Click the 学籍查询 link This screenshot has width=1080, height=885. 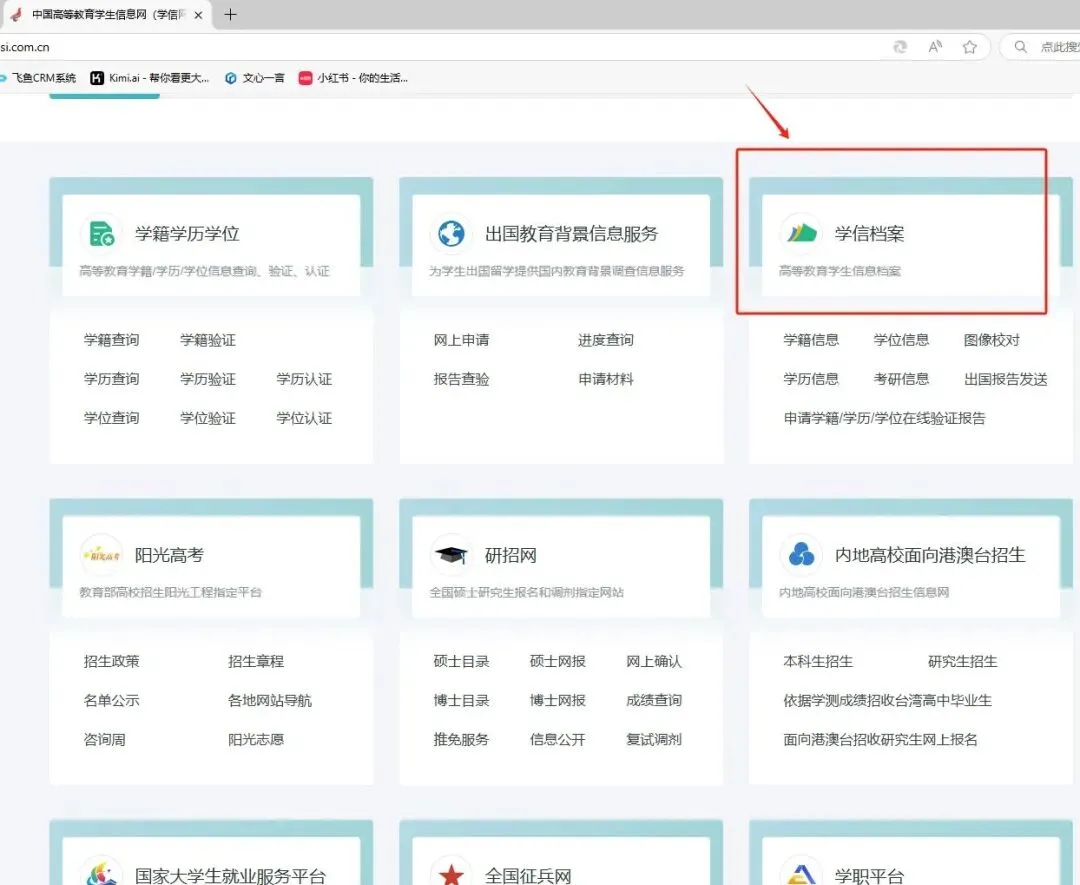(x=112, y=340)
